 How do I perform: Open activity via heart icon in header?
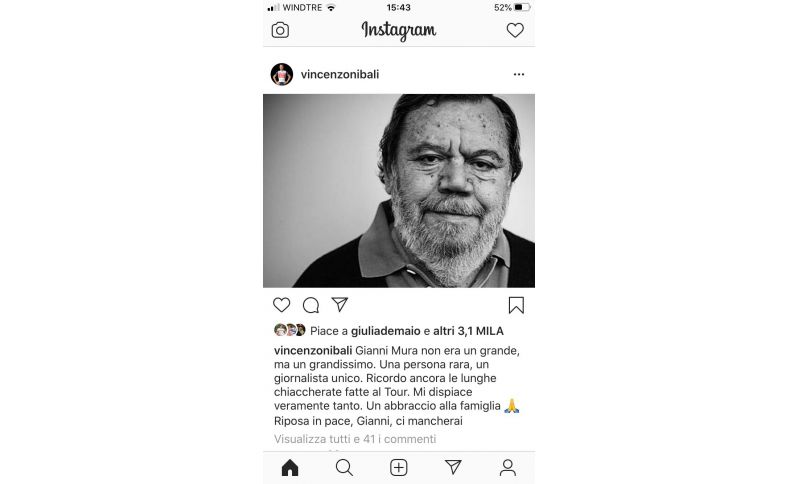click(x=515, y=31)
